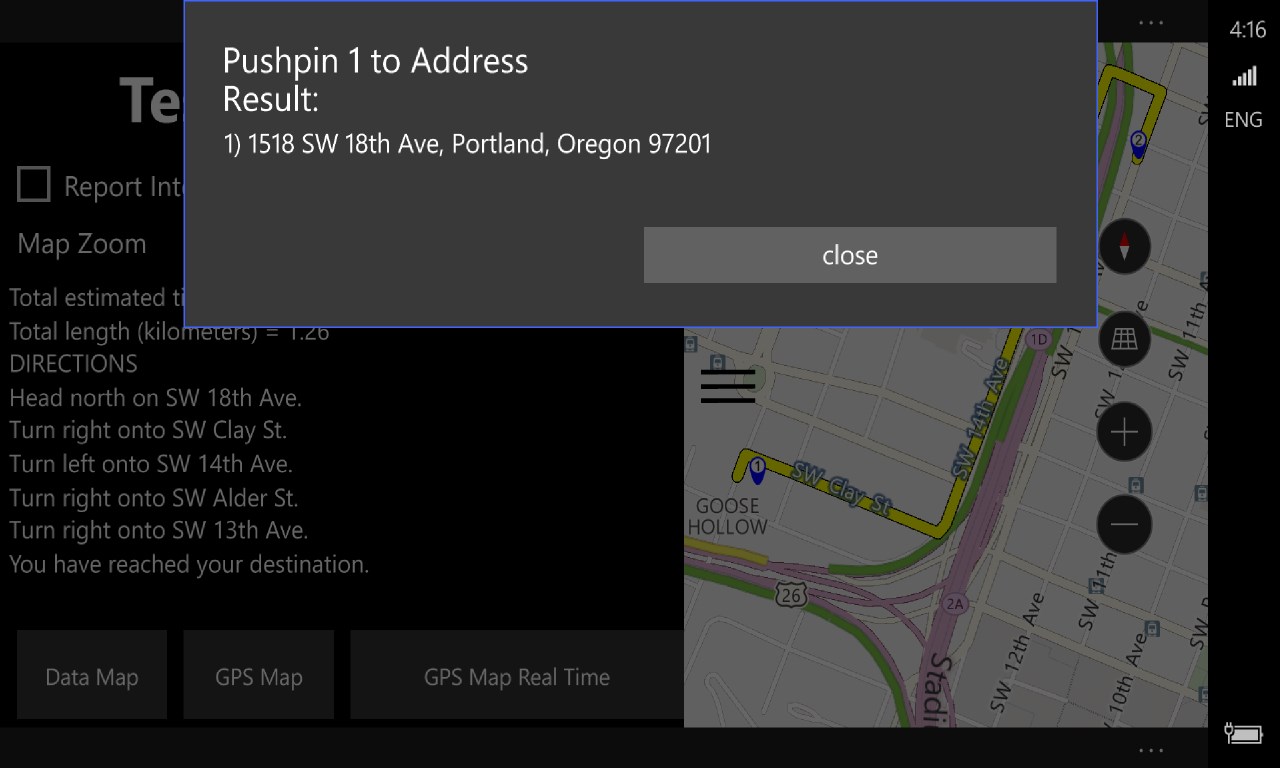Start GPS Map Real Time

[516, 676]
